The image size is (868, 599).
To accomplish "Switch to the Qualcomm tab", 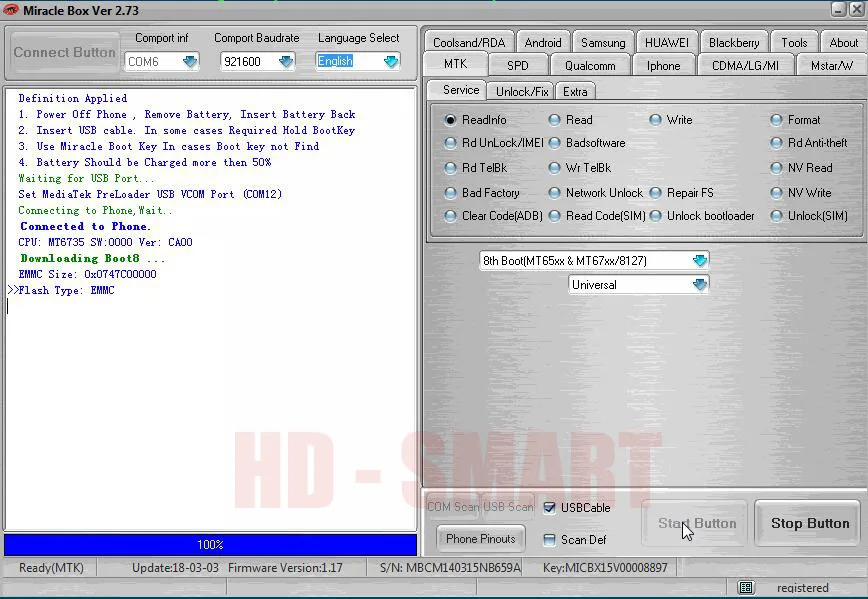I will [x=590, y=65].
